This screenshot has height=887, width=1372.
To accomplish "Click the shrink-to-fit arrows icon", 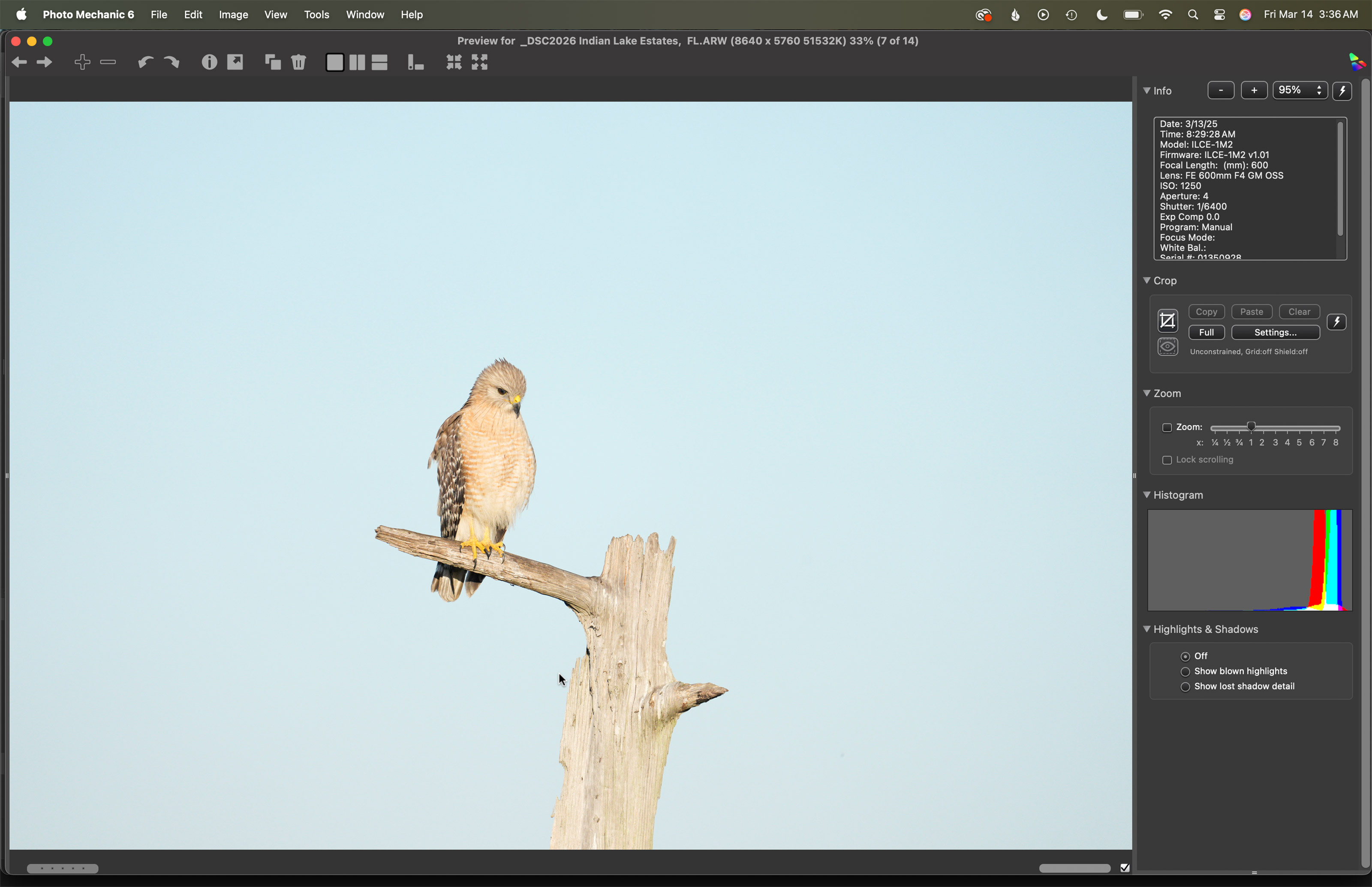I will [x=454, y=62].
